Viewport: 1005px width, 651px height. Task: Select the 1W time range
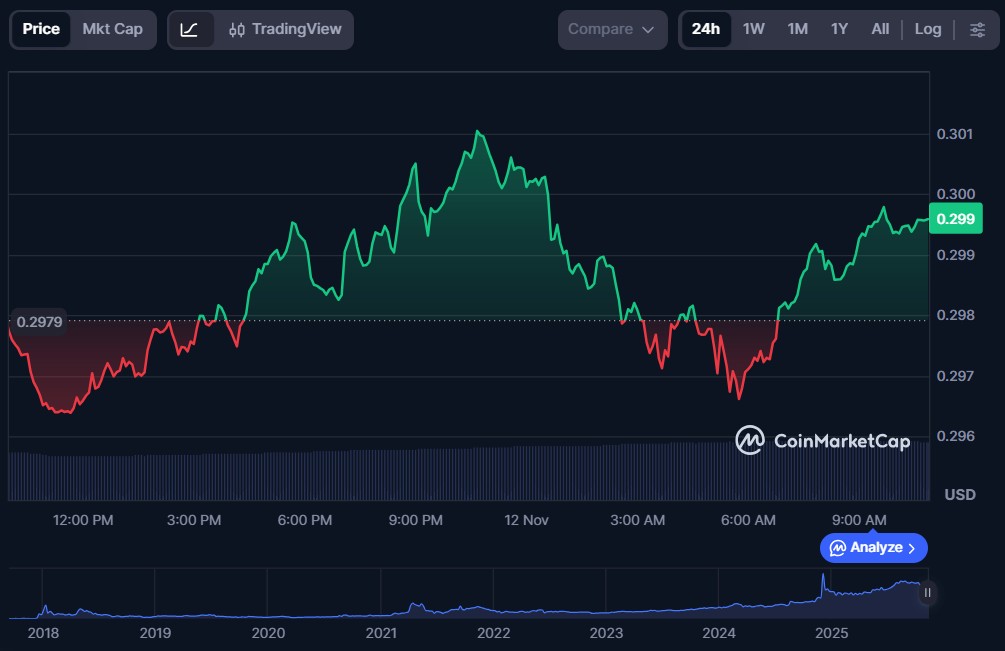click(753, 30)
